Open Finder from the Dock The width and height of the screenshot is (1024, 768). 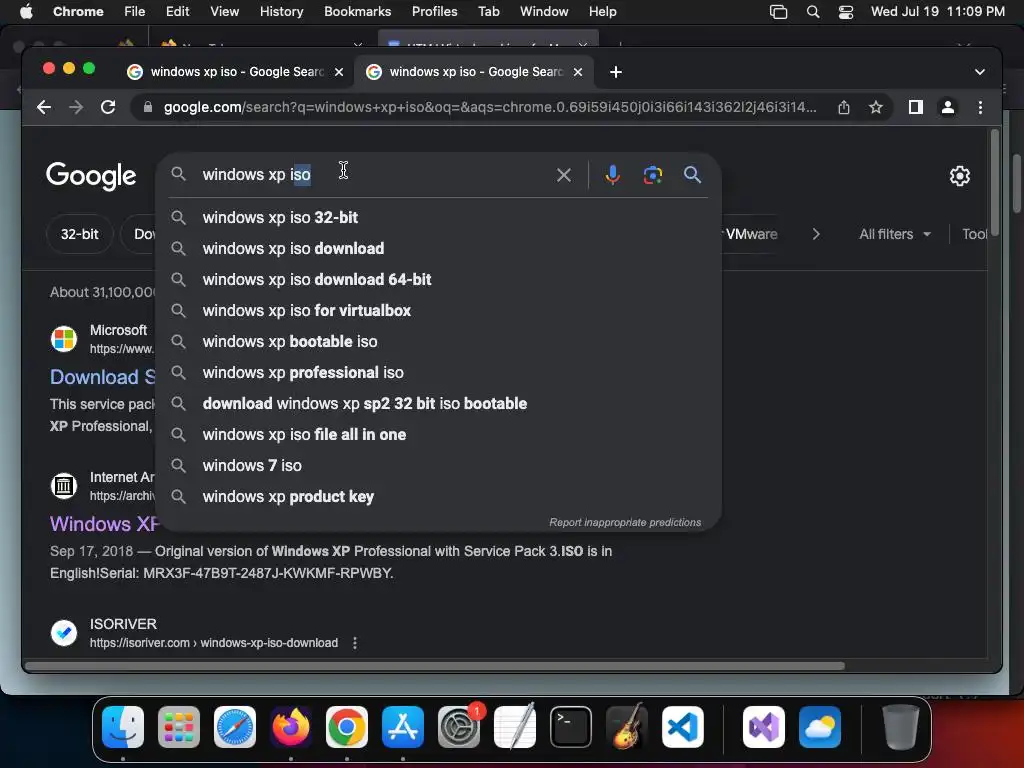coord(123,727)
